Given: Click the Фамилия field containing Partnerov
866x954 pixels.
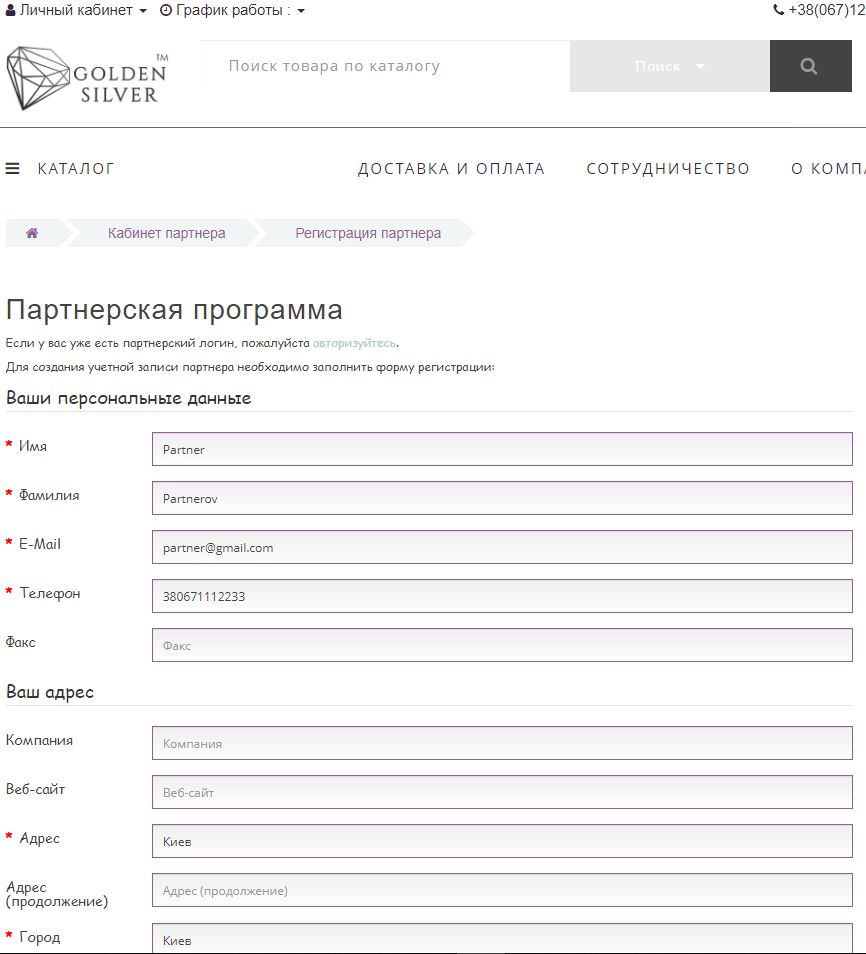Looking at the screenshot, I should point(502,498).
